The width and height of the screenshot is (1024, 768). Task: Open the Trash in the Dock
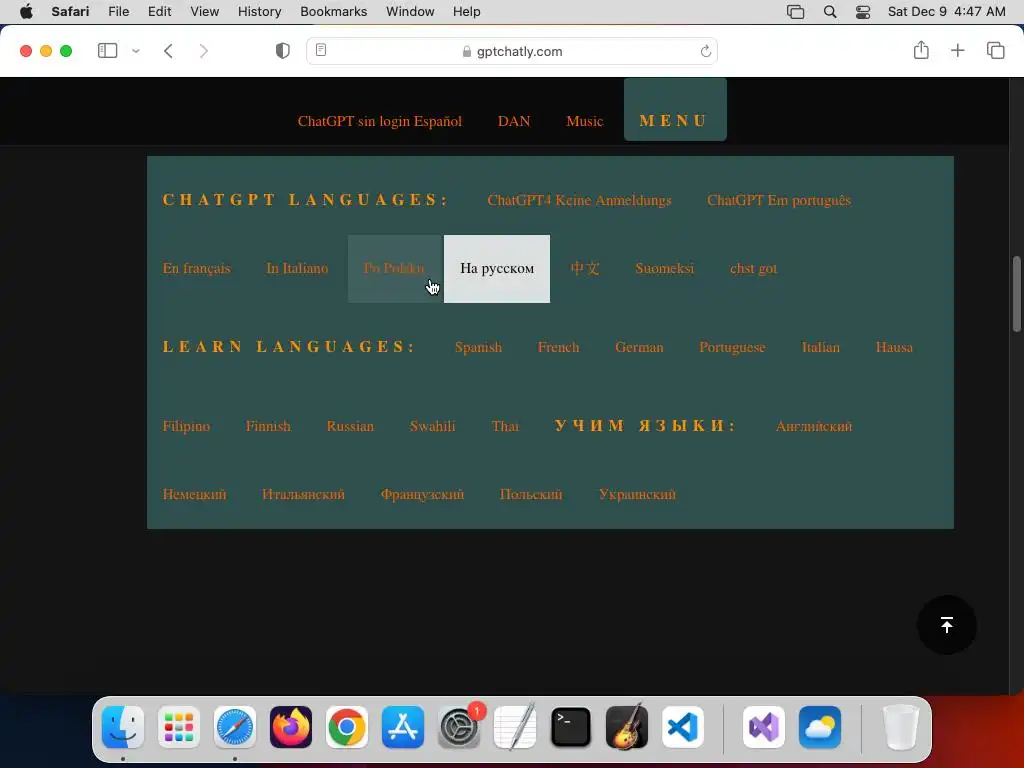click(x=901, y=727)
